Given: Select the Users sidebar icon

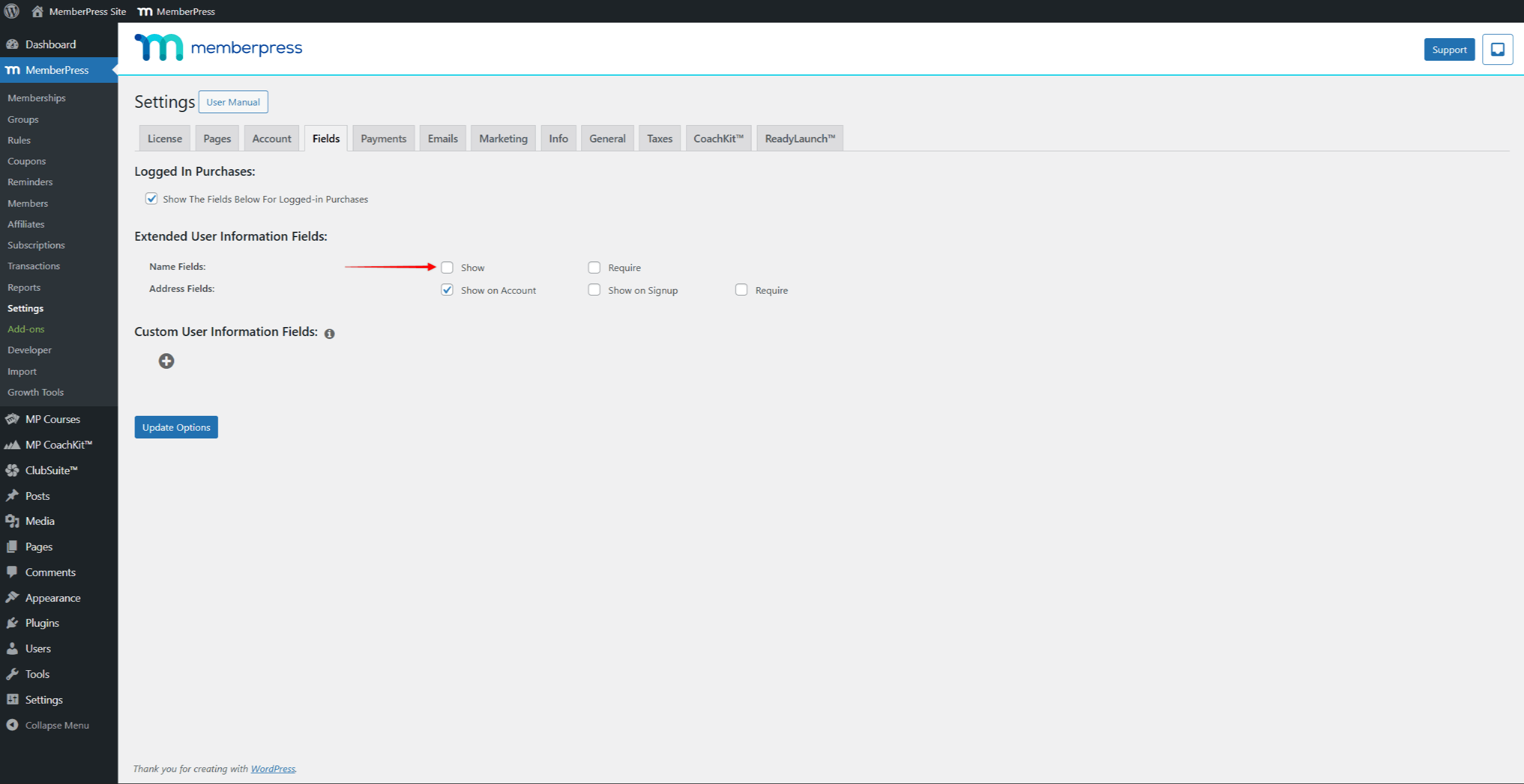Looking at the screenshot, I should click(13, 648).
